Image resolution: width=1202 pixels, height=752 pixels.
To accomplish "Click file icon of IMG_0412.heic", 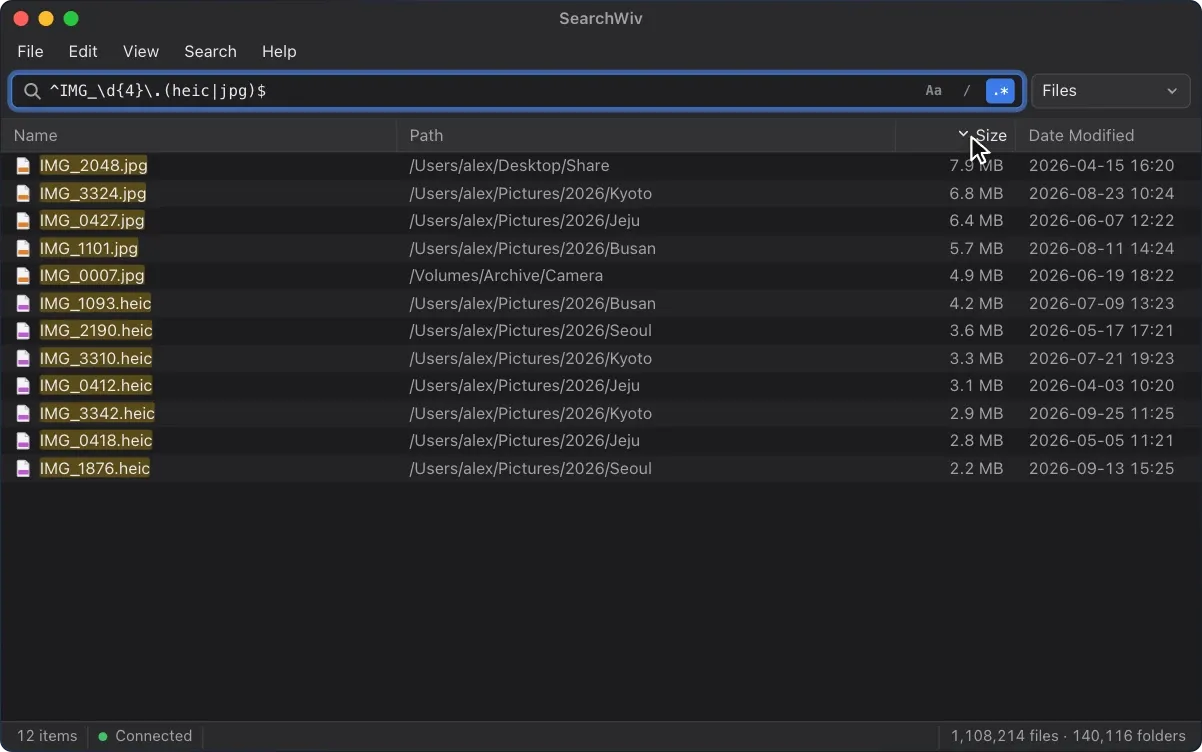I will pos(23,386).
